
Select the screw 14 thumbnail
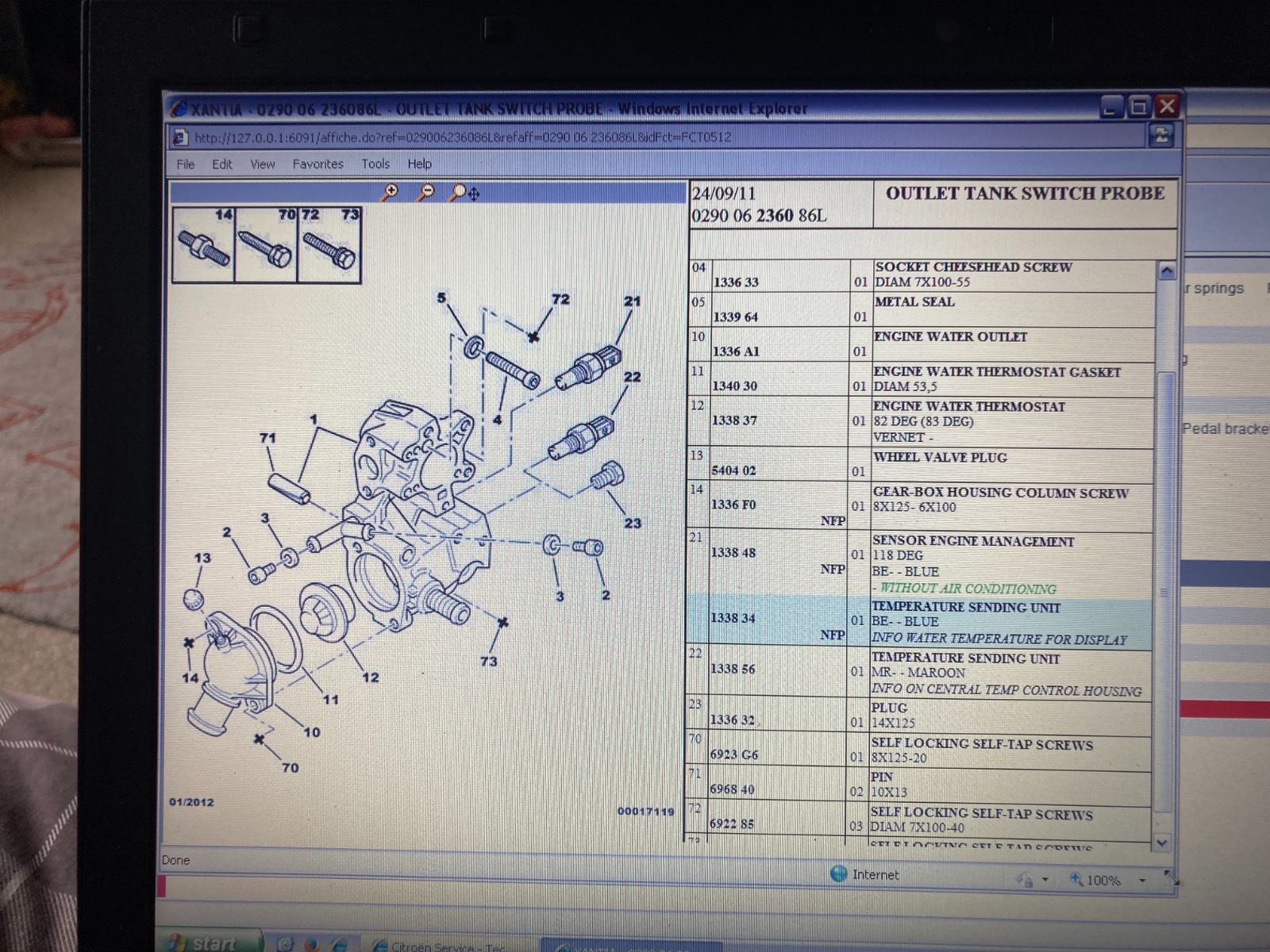(x=204, y=245)
